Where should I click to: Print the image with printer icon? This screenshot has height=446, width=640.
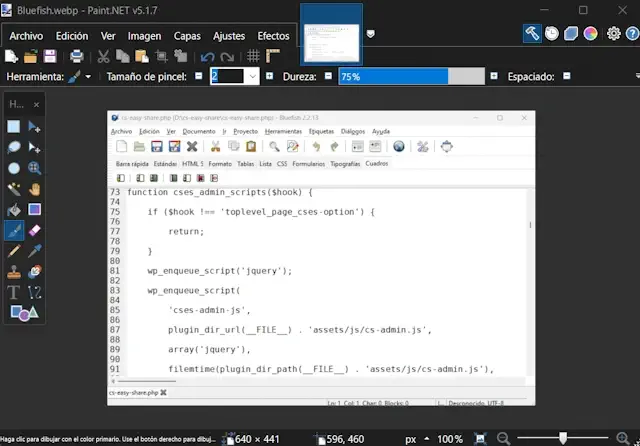(x=76, y=56)
